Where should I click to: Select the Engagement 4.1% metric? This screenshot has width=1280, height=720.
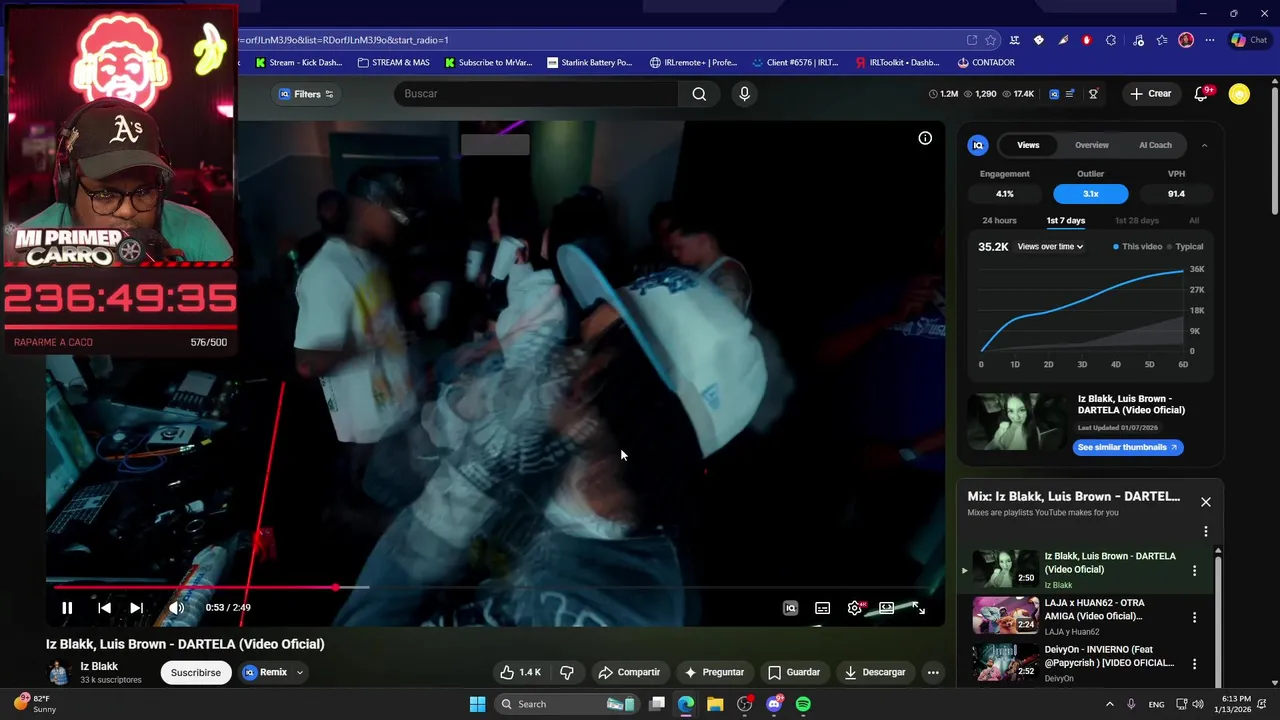click(1005, 194)
